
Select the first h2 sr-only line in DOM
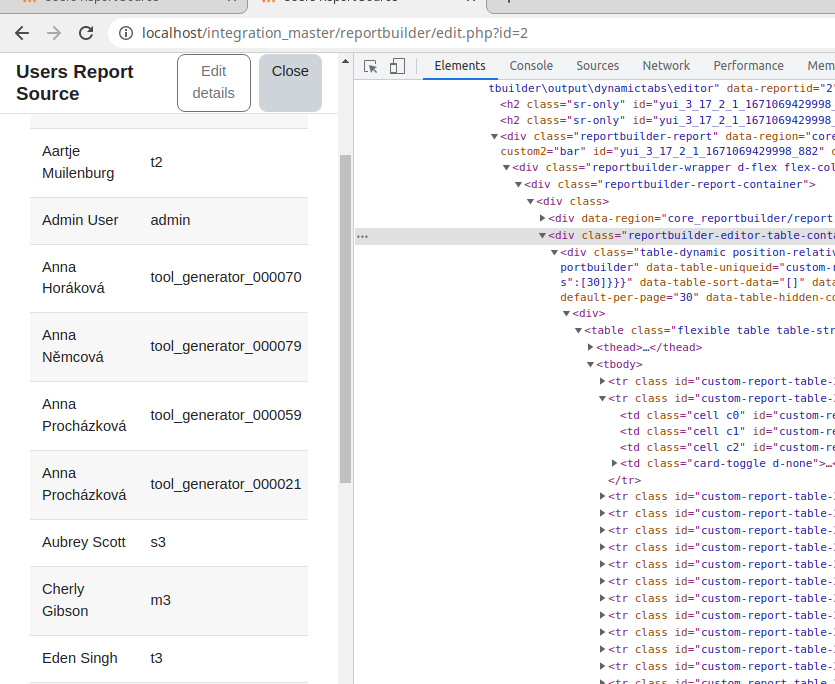(666, 104)
